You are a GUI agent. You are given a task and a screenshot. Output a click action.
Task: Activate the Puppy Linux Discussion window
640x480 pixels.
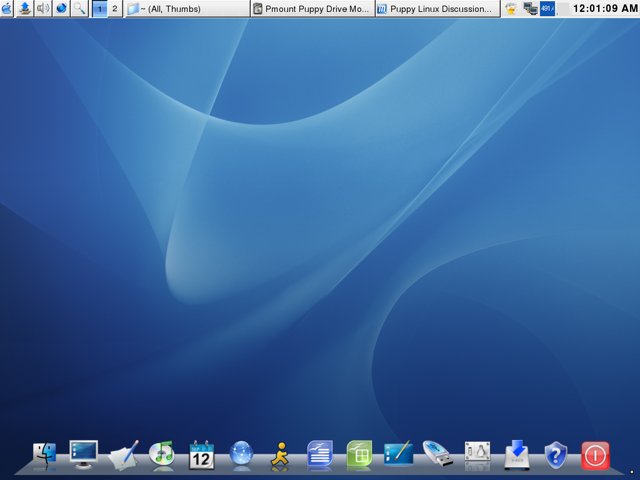pyautogui.click(x=438, y=9)
